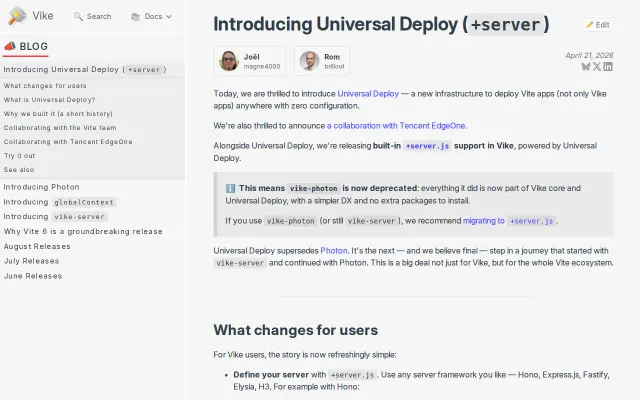This screenshot has height=400, width=640.
Task: Share the post on LinkedIn icon
Action: point(608,67)
